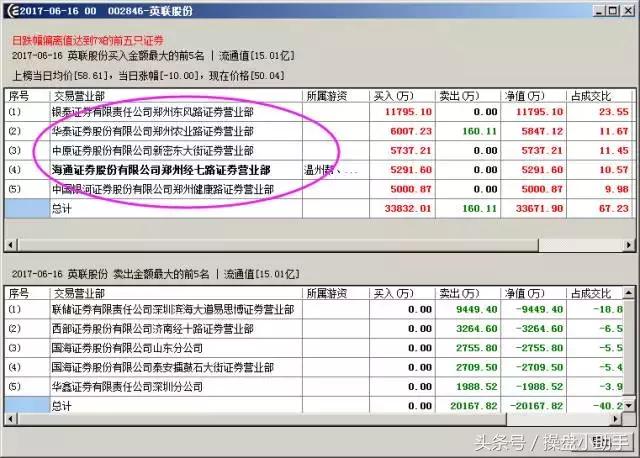The height and width of the screenshot is (458, 640).
Task: Click sell amount 9449.40
Action: (477, 309)
